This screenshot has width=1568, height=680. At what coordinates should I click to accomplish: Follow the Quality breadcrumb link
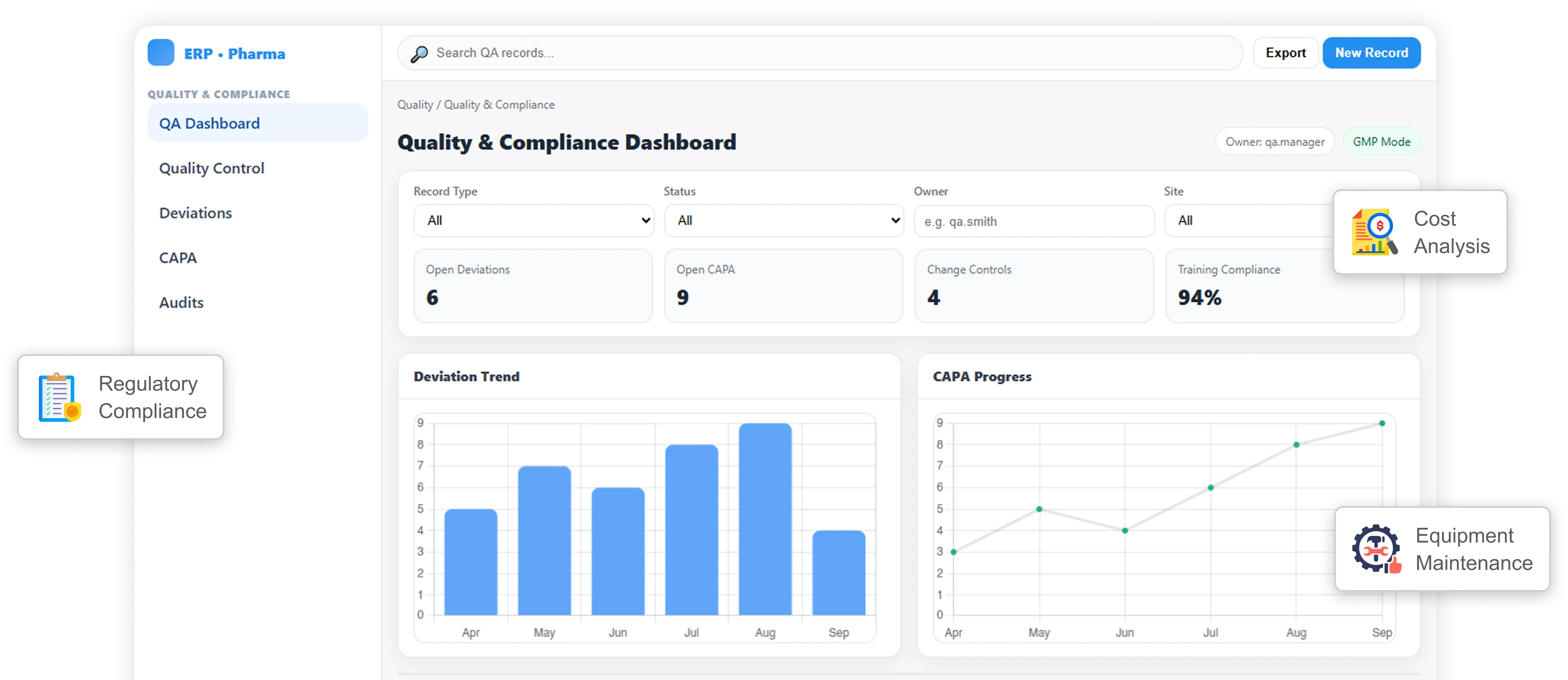click(x=416, y=104)
